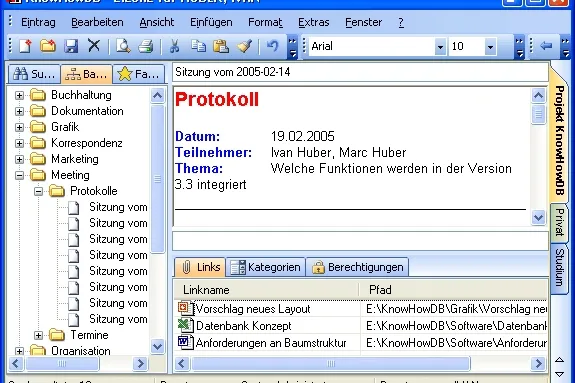Save using the floppy disk icon
This screenshot has width=575, height=383.
tap(71, 46)
